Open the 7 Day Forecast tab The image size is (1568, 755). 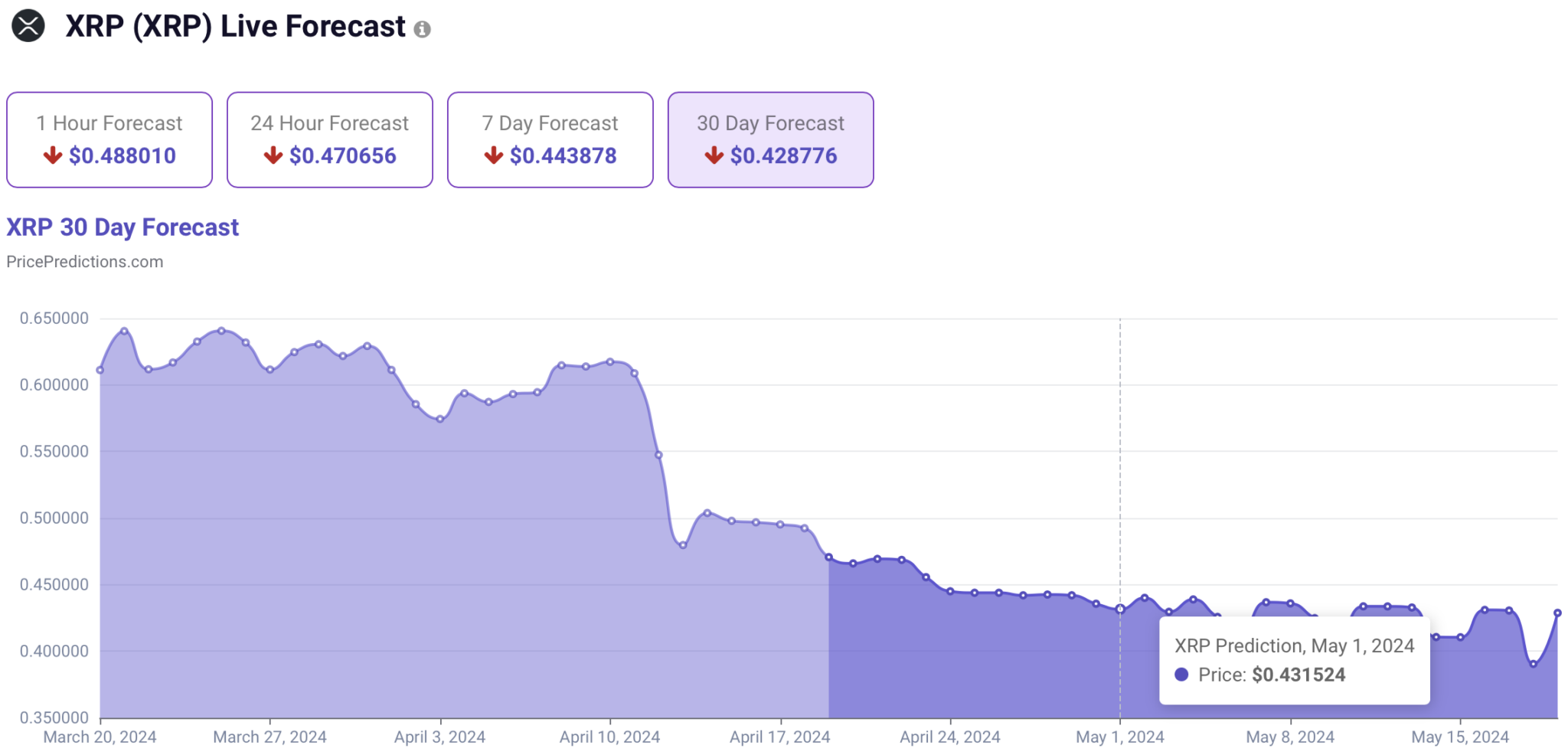pyautogui.click(x=550, y=139)
